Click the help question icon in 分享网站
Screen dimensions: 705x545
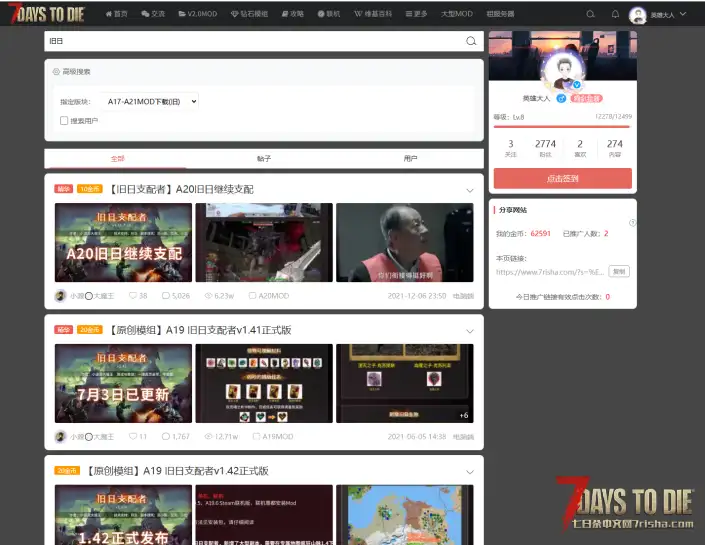(x=632, y=223)
